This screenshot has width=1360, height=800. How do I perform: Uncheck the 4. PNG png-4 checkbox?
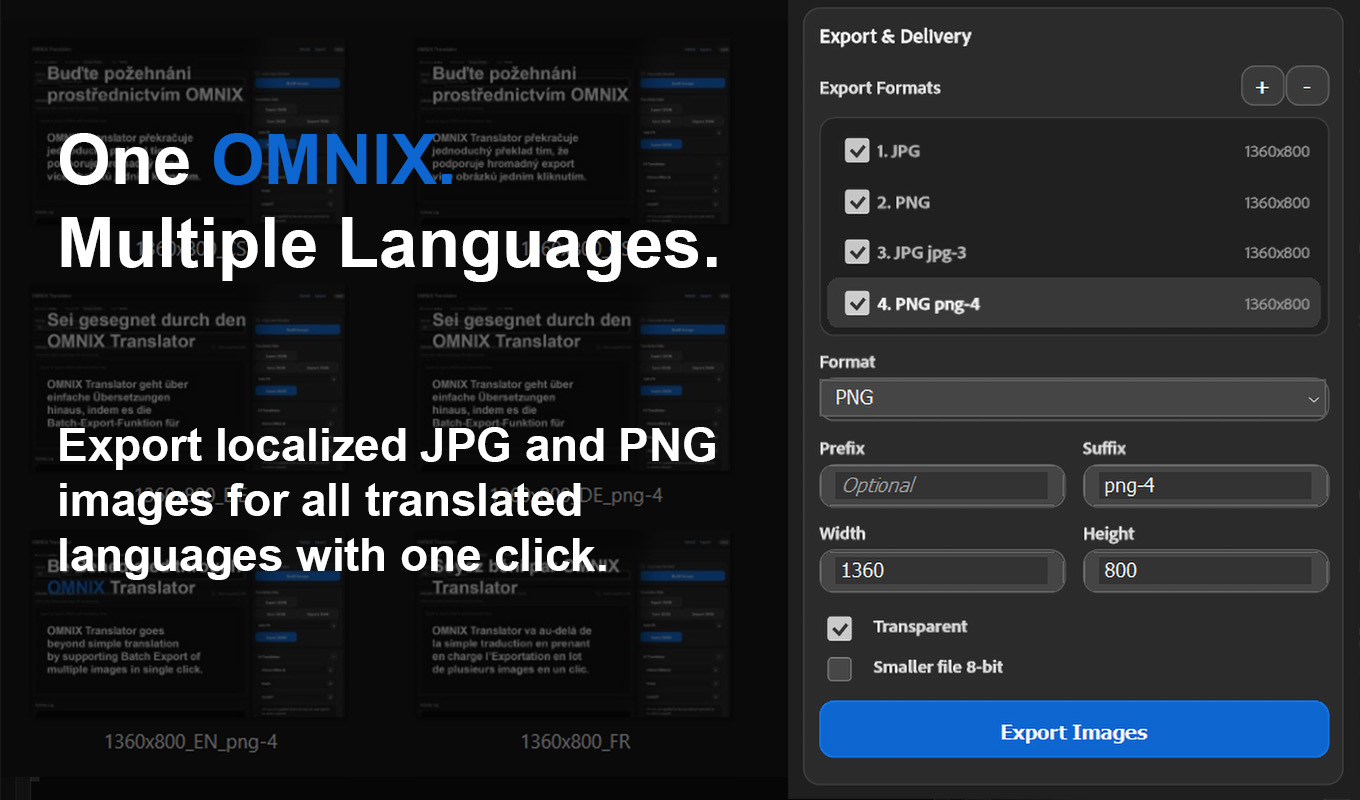(857, 303)
